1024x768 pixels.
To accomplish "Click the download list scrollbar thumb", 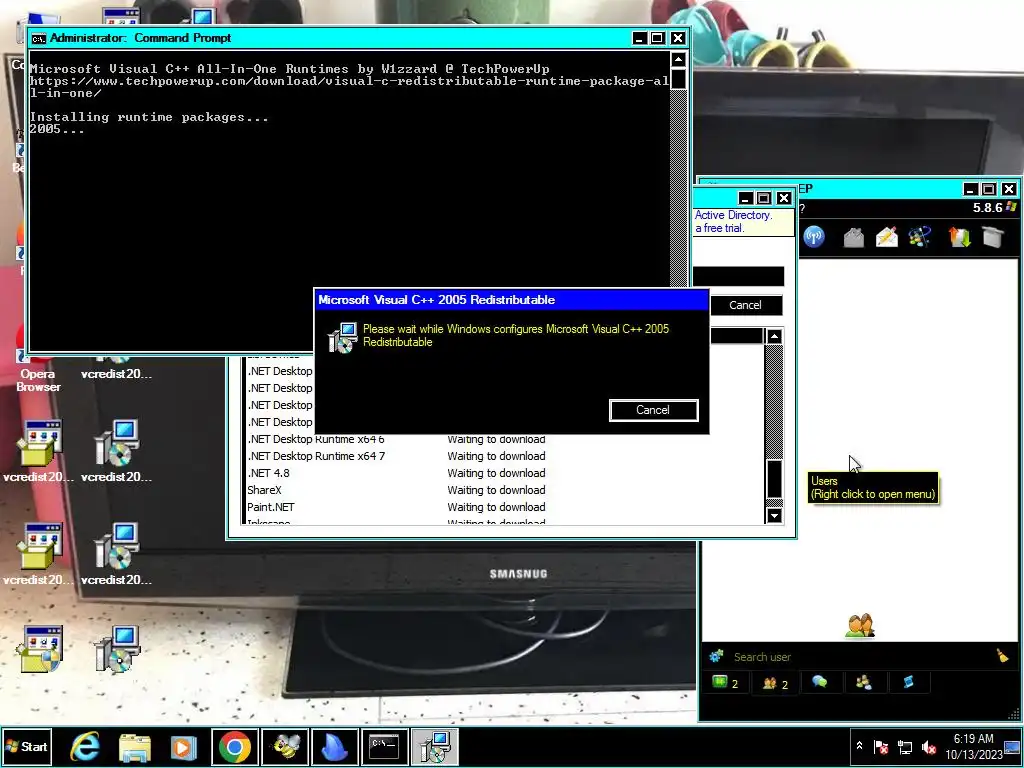I will tap(774, 479).
